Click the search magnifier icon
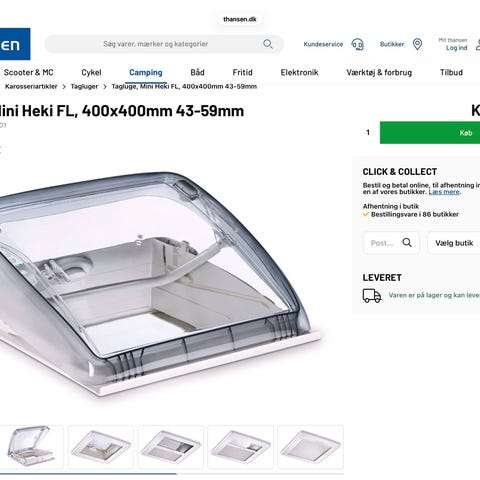The height and width of the screenshot is (480, 480). pos(268,44)
